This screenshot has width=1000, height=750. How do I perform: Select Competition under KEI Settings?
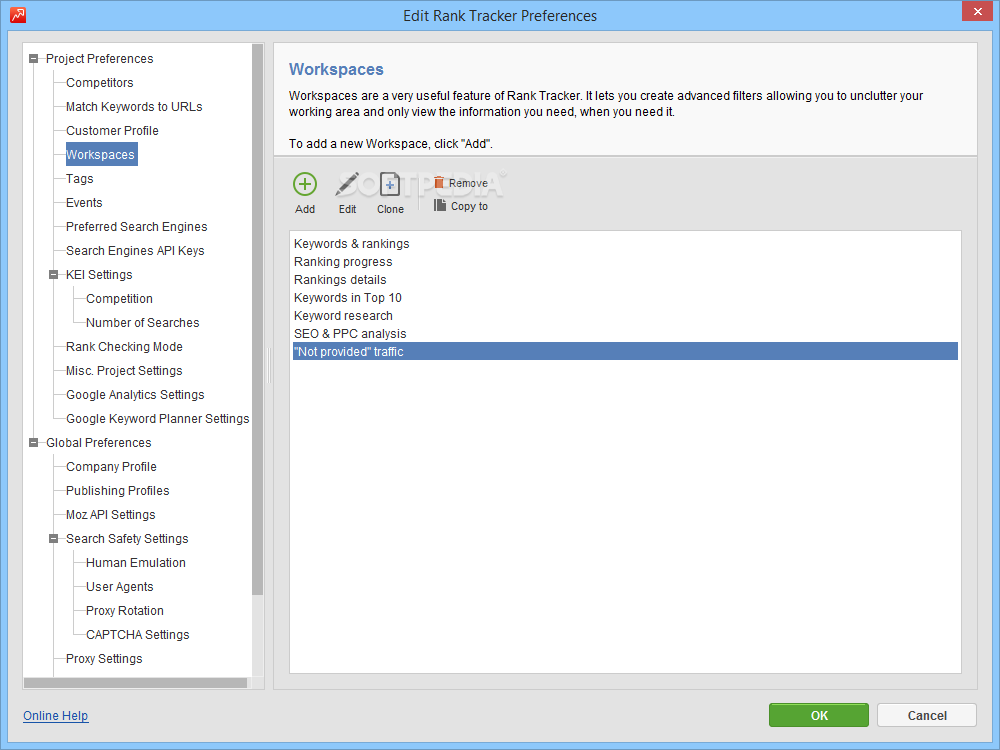pyautogui.click(x=119, y=298)
